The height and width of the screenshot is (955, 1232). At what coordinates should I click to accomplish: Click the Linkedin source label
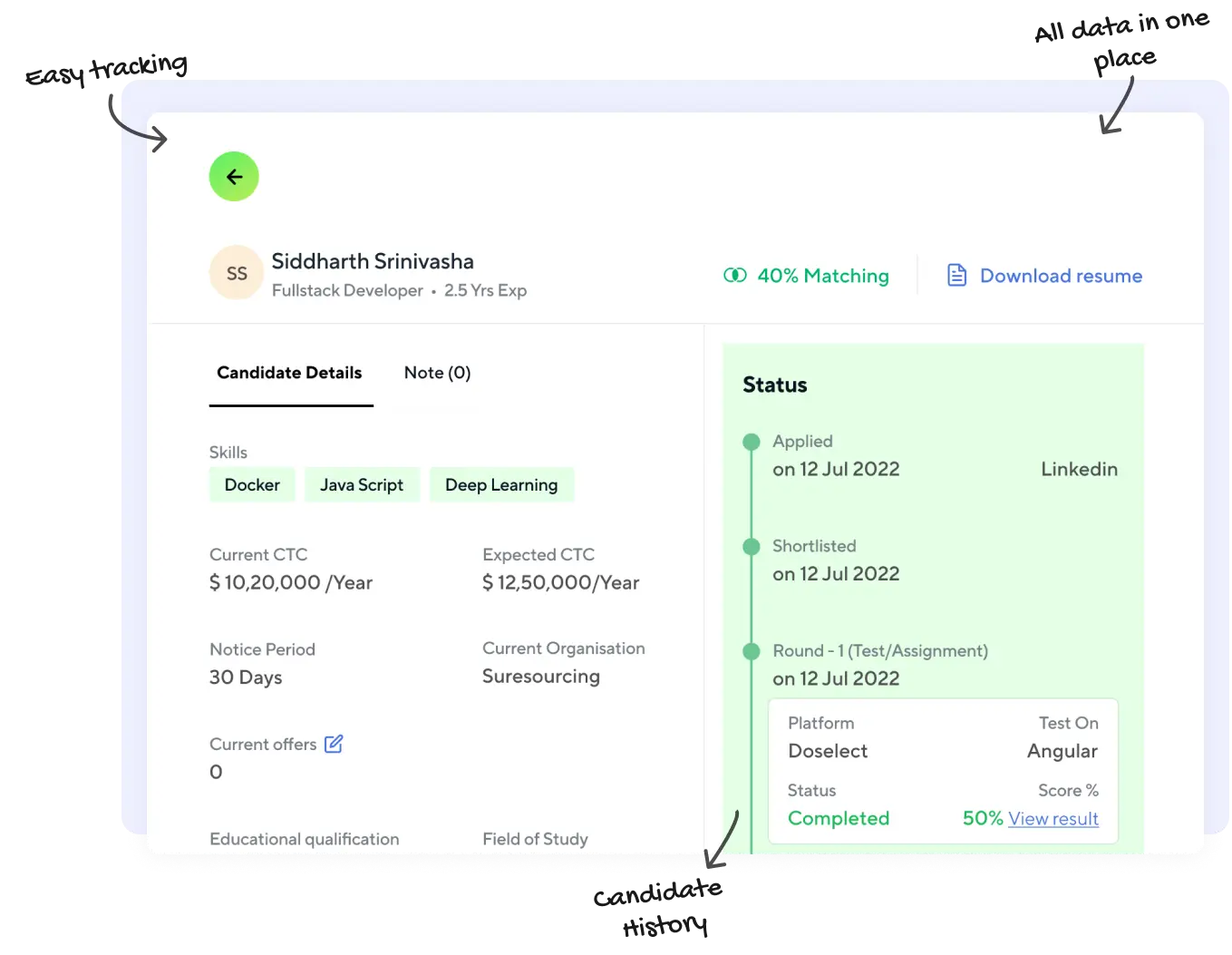[1079, 469]
